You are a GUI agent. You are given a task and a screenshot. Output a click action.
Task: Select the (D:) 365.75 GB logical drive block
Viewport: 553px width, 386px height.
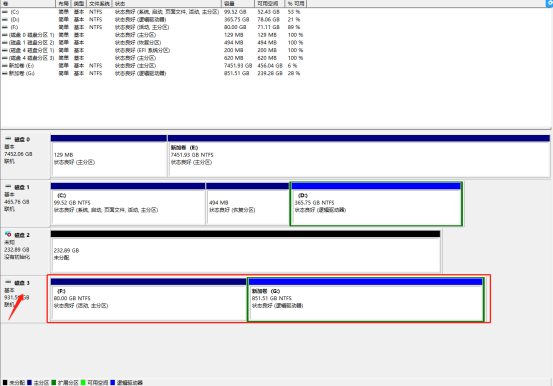click(x=376, y=204)
